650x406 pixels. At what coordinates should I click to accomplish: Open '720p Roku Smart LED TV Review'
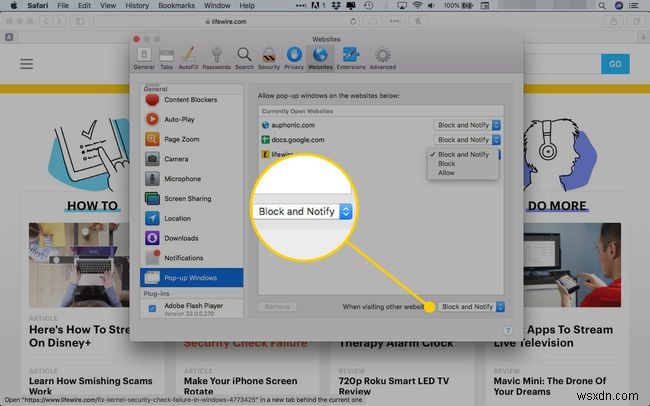pyautogui.click(x=394, y=386)
